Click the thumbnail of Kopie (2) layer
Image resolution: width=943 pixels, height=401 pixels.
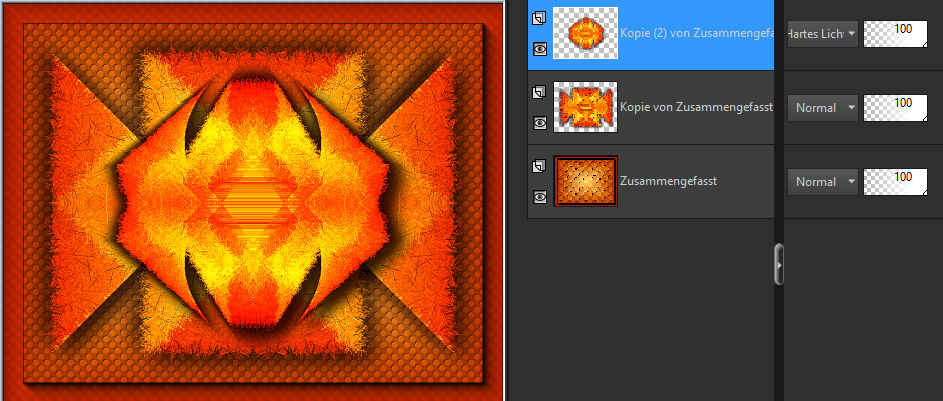[585, 33]
